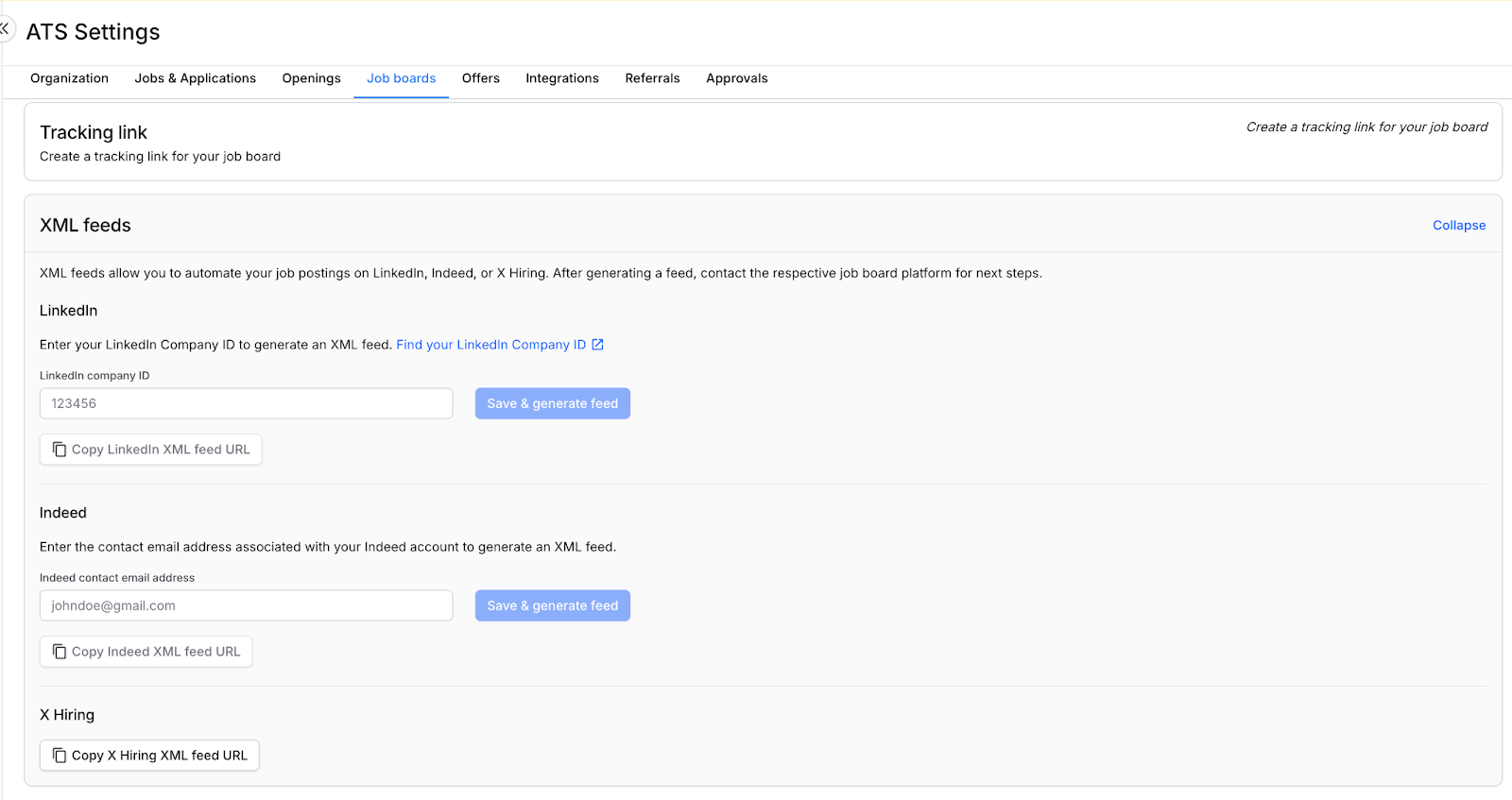This screenshot has width=1512, height=800.
Task: Focus the LinkedIn company ID field
Action: click(246, 403)
